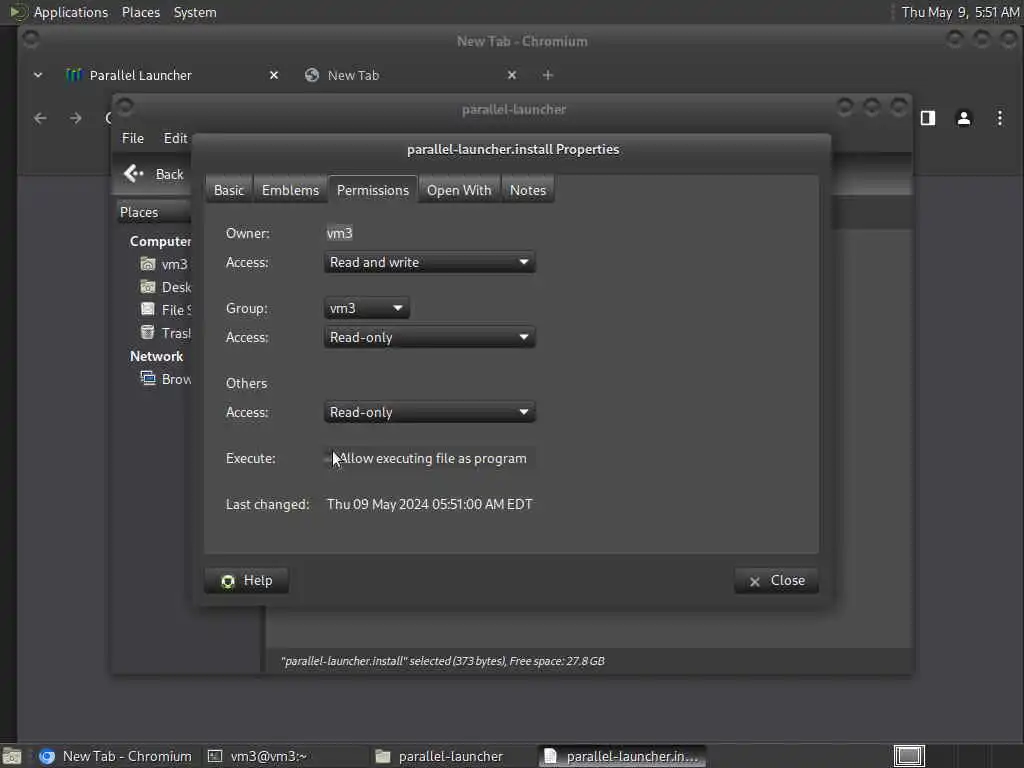Switch to parallel-launcher.in... taskbar item
Image resolution: width=1024 pixels, height=768 pixels.
[622, 756]
